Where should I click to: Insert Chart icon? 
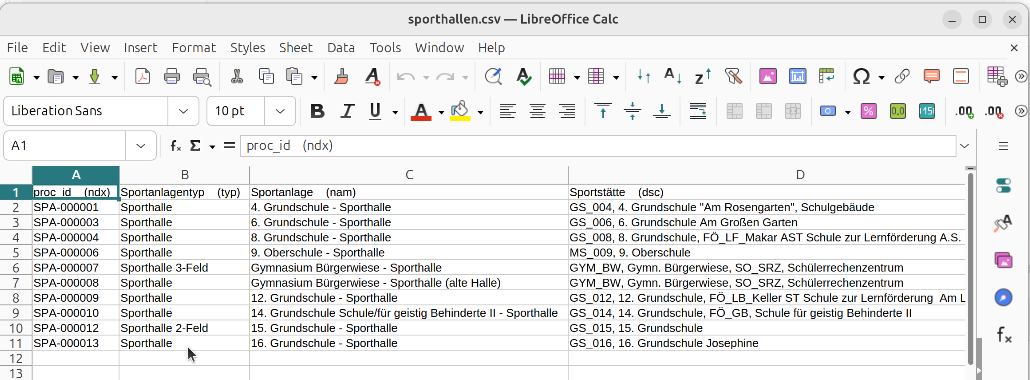[x=797, y=77]
